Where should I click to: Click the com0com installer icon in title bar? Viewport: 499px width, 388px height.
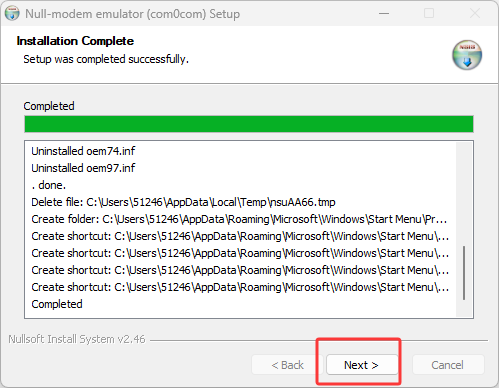[12, 13]
